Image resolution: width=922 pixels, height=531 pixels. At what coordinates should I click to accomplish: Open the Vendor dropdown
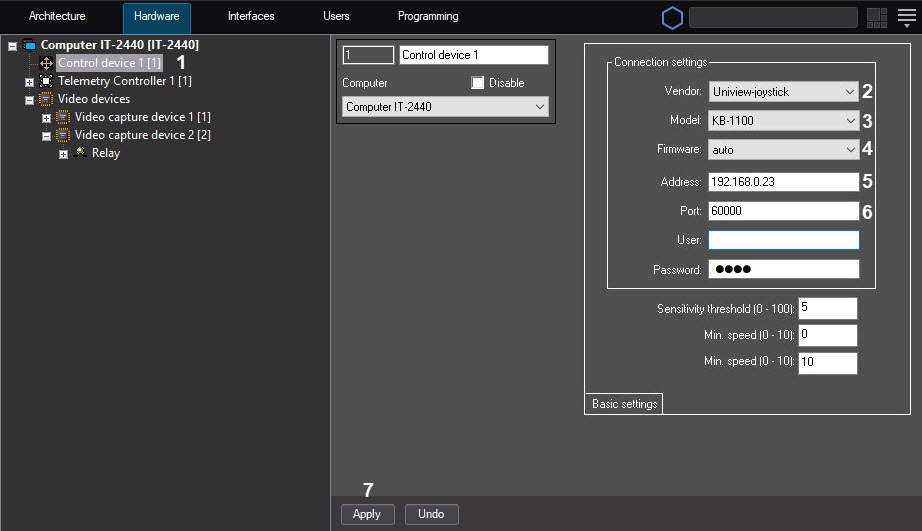783,92
